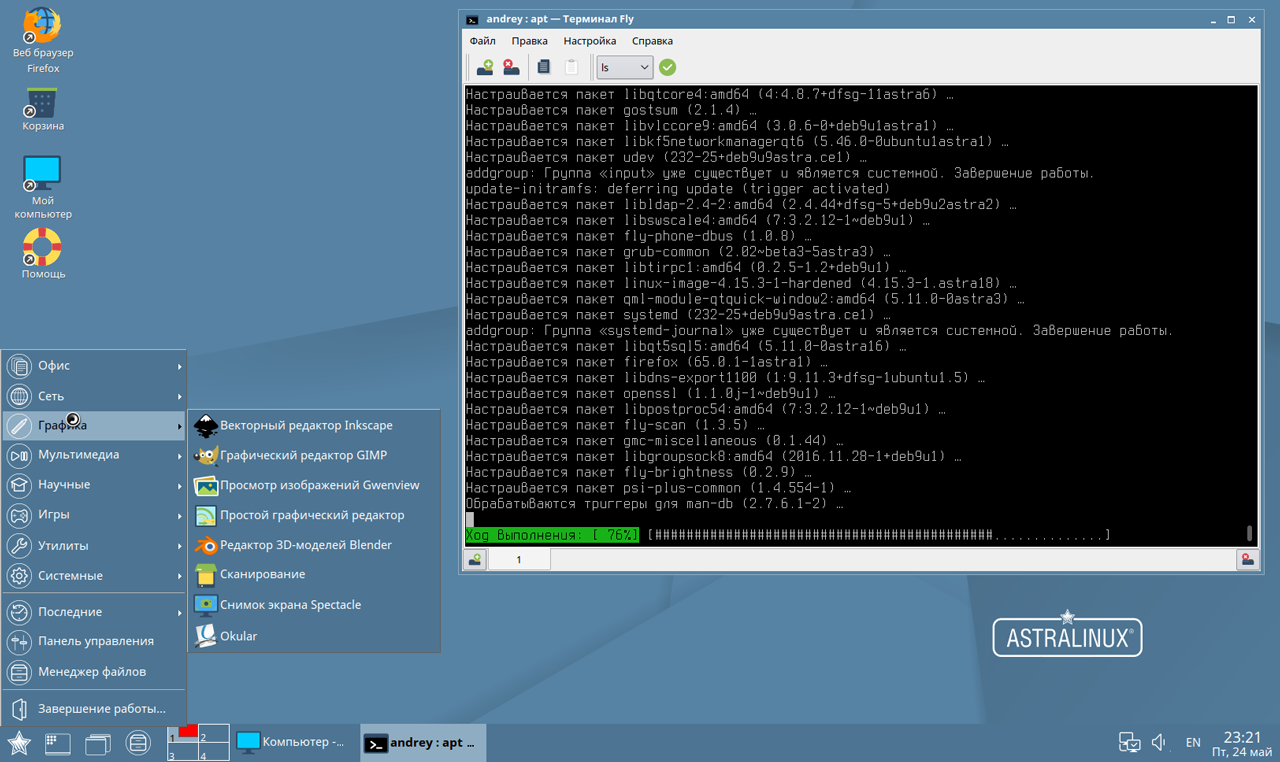Open the Настройка menu in terminal

(x=589, y=41)
